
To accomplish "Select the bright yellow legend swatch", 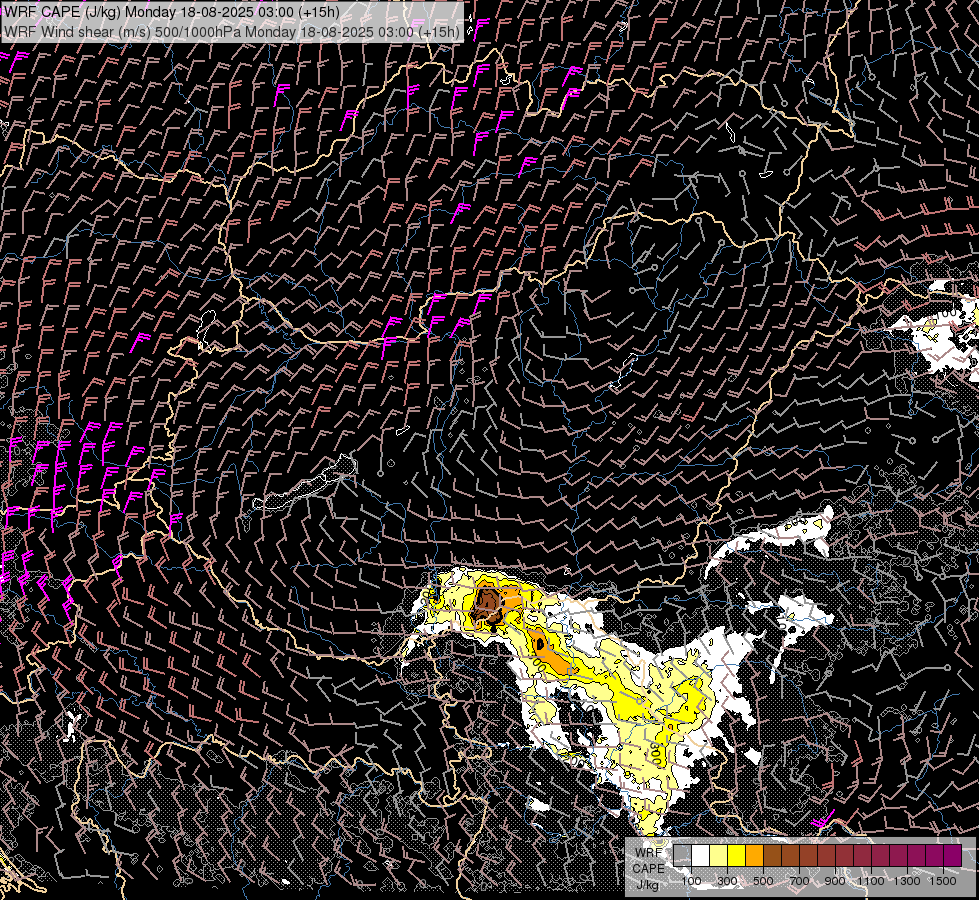I will (x=736, y=855).
